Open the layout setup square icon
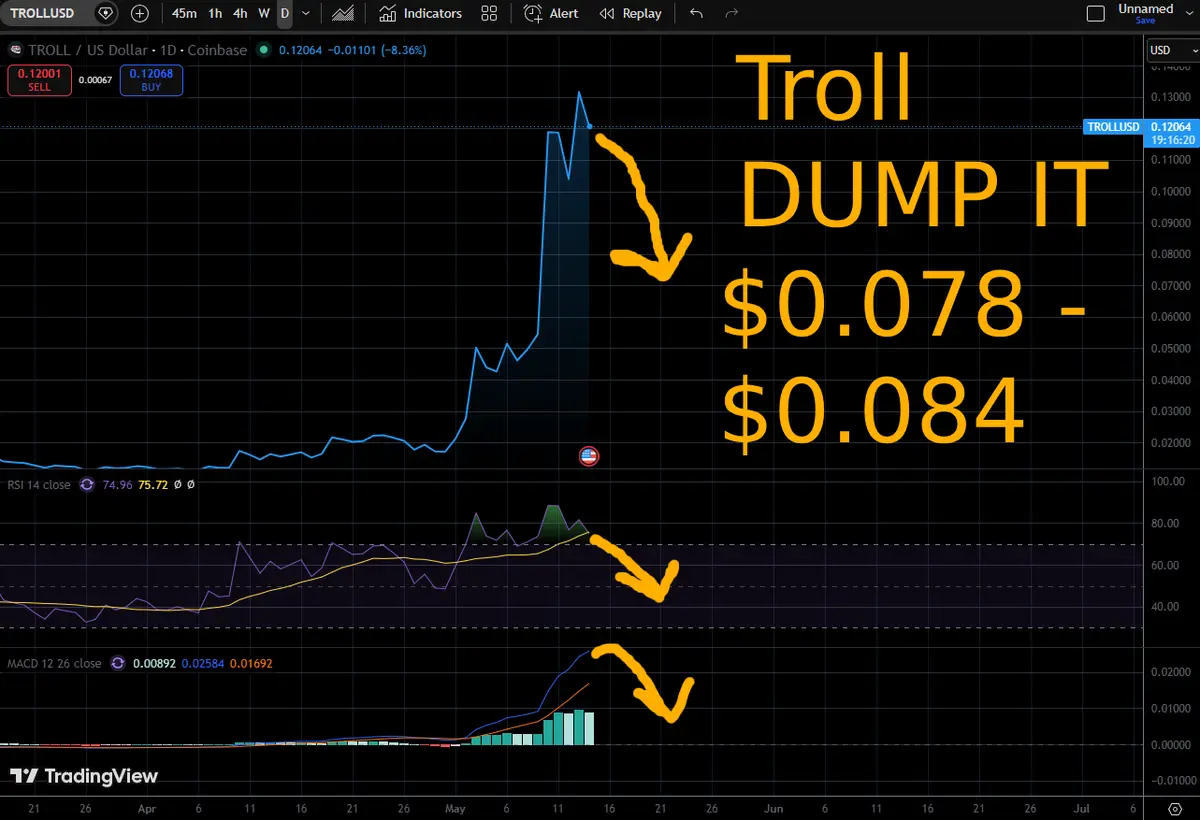This screenshot has height=820, width=1200. tap(1096, 14)
